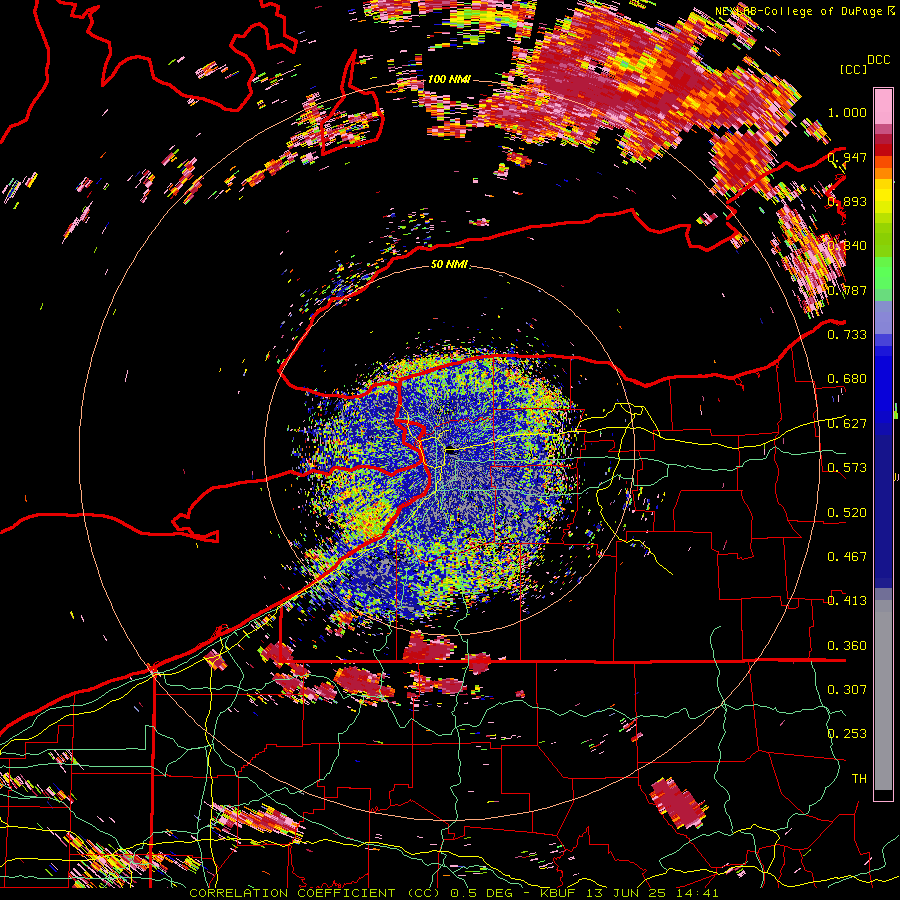This screenshot has width=900, height=900.
Task: Click the 0.627 scale value
Action: [x=847, y=424]
